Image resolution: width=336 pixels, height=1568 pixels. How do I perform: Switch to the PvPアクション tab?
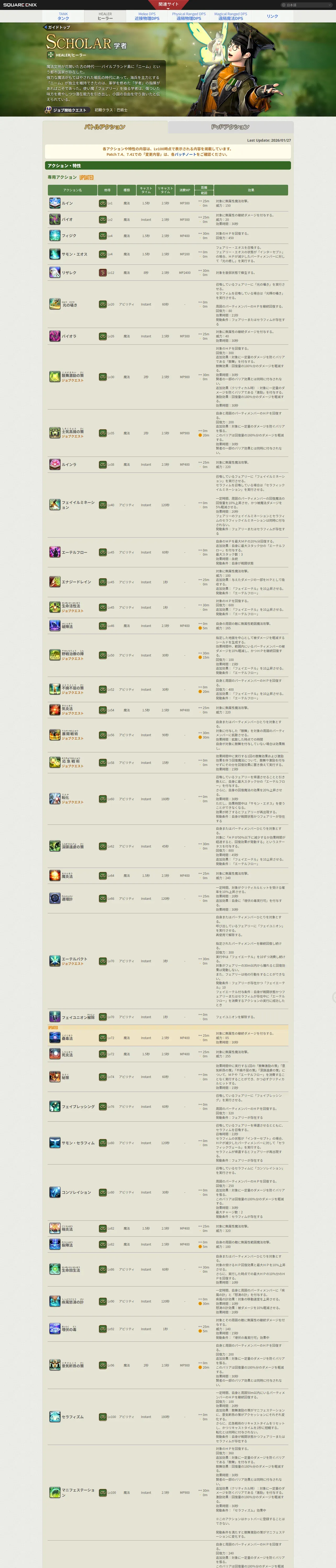coord(231,127)
